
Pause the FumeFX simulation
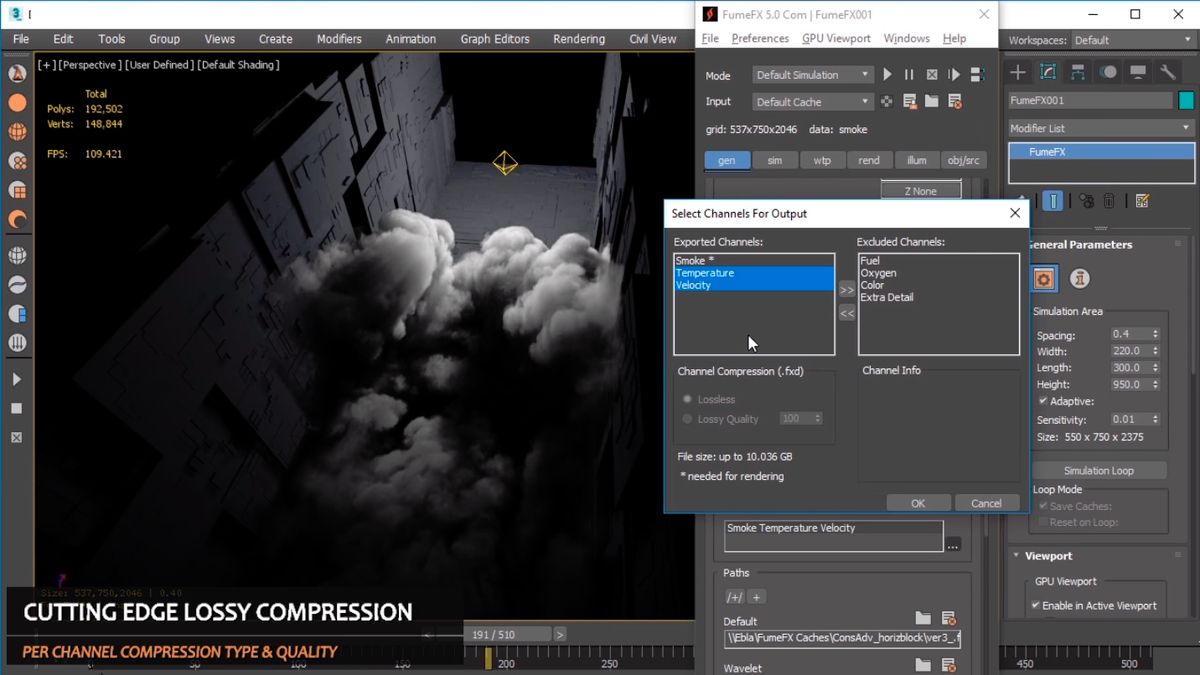pos(909,75)
